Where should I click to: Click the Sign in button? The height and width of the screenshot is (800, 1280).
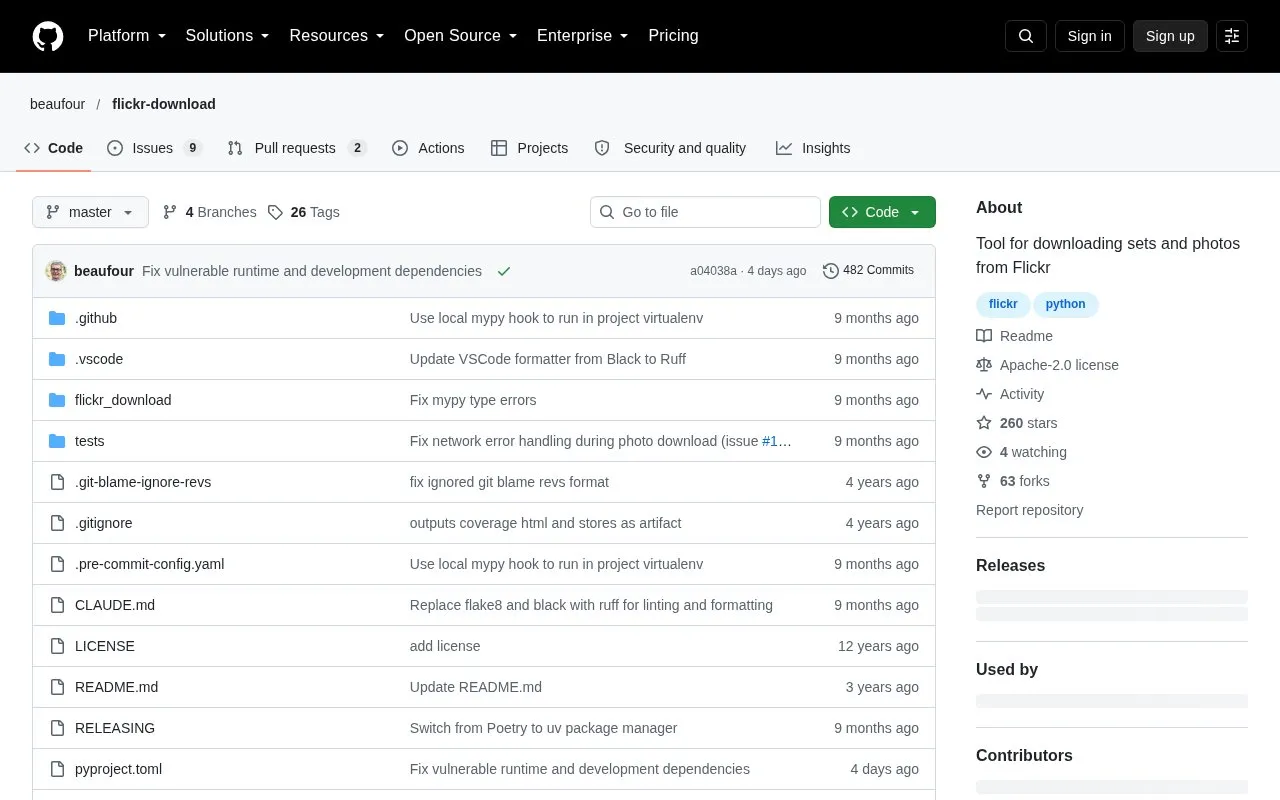(x=1089, y=36)
